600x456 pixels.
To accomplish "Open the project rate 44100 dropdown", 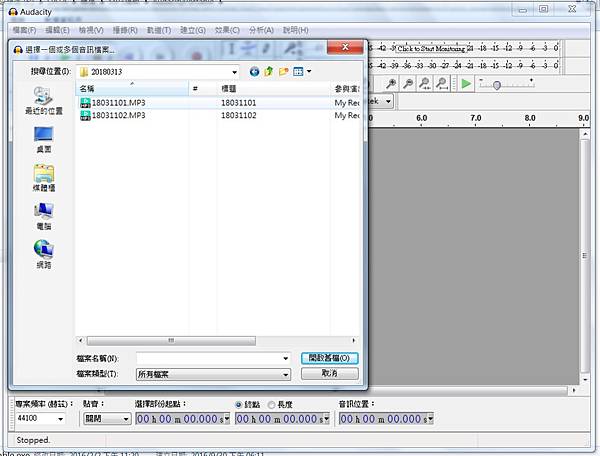I will [60, 419].
